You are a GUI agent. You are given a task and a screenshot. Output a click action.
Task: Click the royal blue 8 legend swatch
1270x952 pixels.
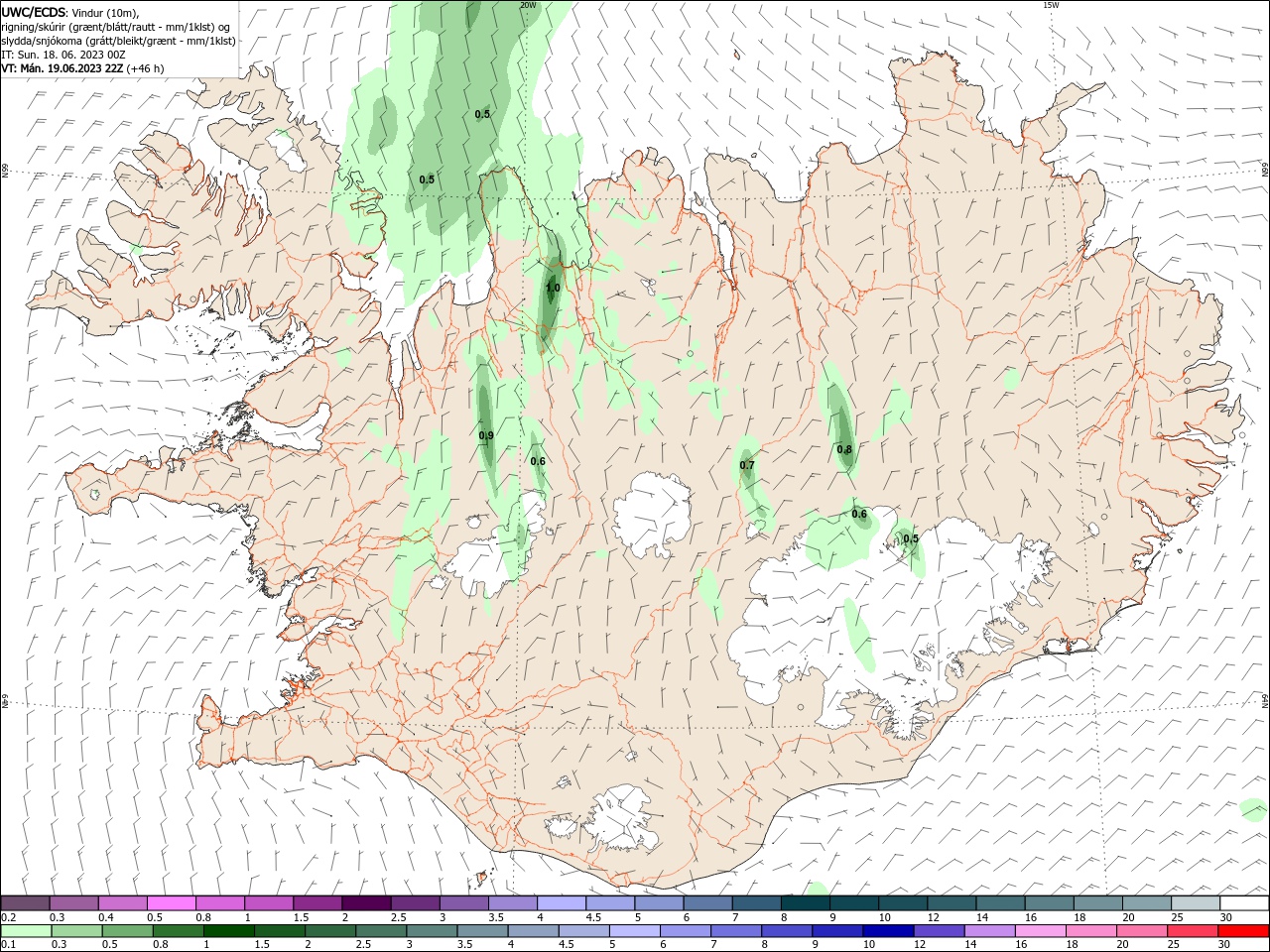click(786, 931)
